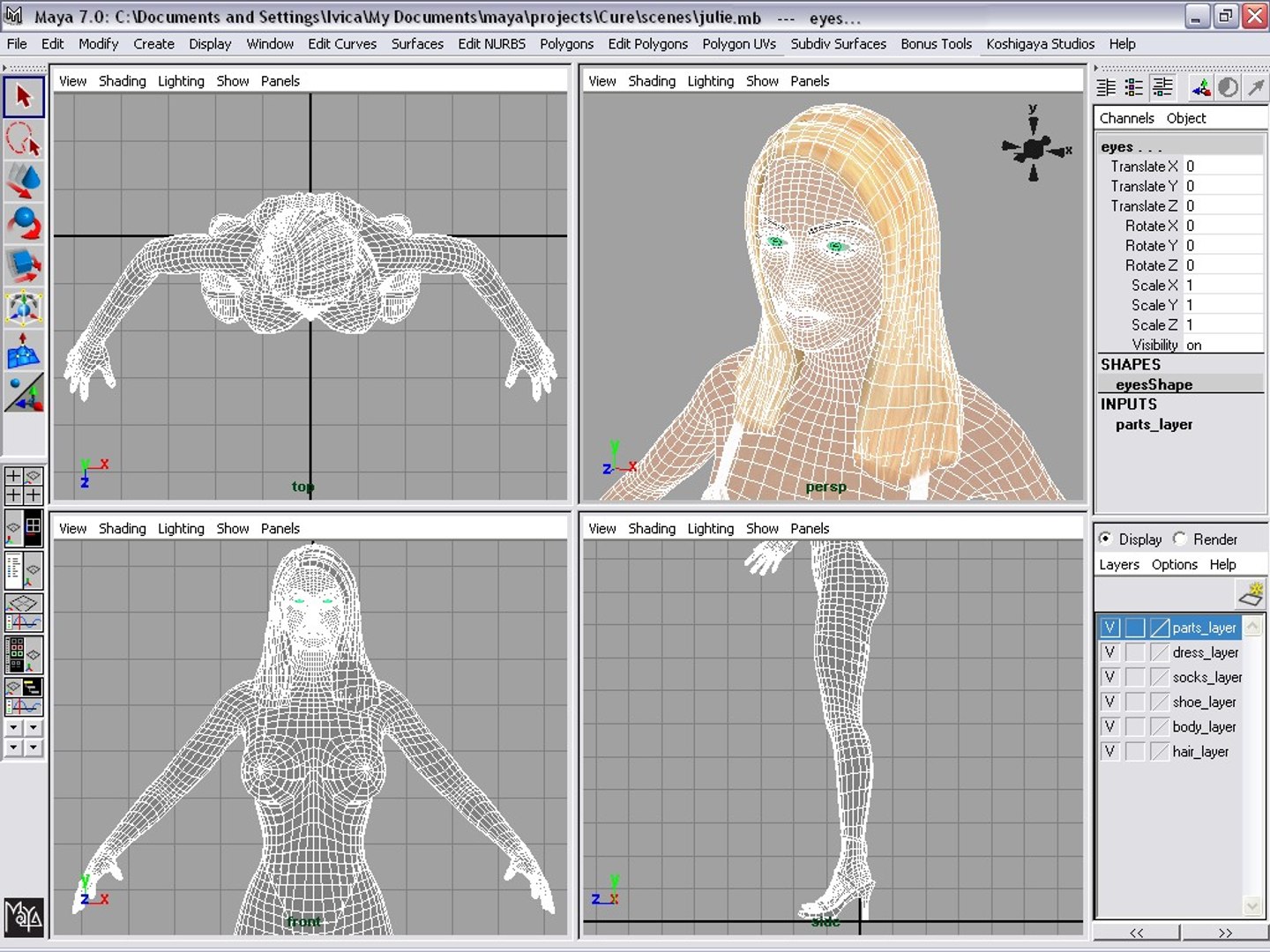
Task: Activate the Scale tool
Action: (x=24, y=266)
